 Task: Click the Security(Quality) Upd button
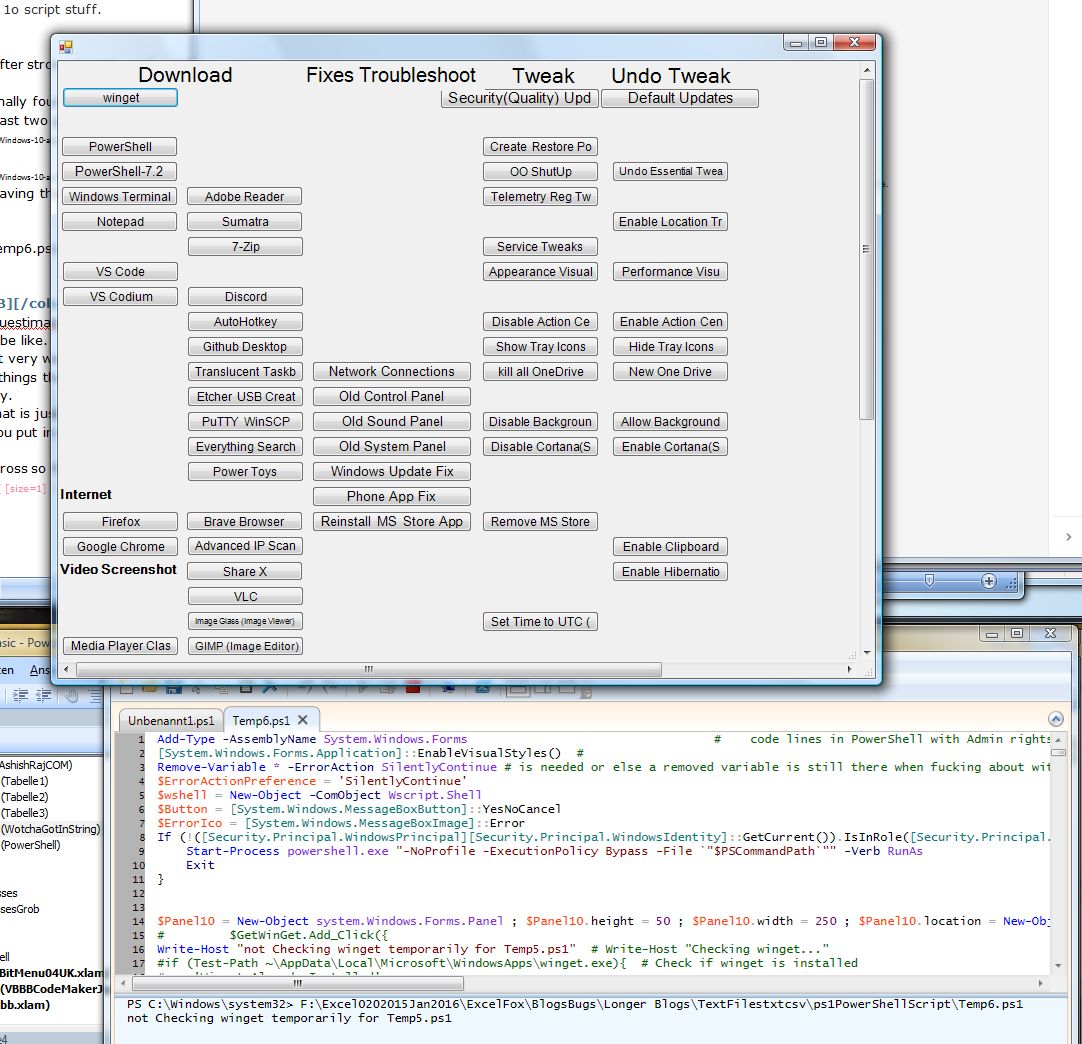pyautogui.click(x=520, y=98)
